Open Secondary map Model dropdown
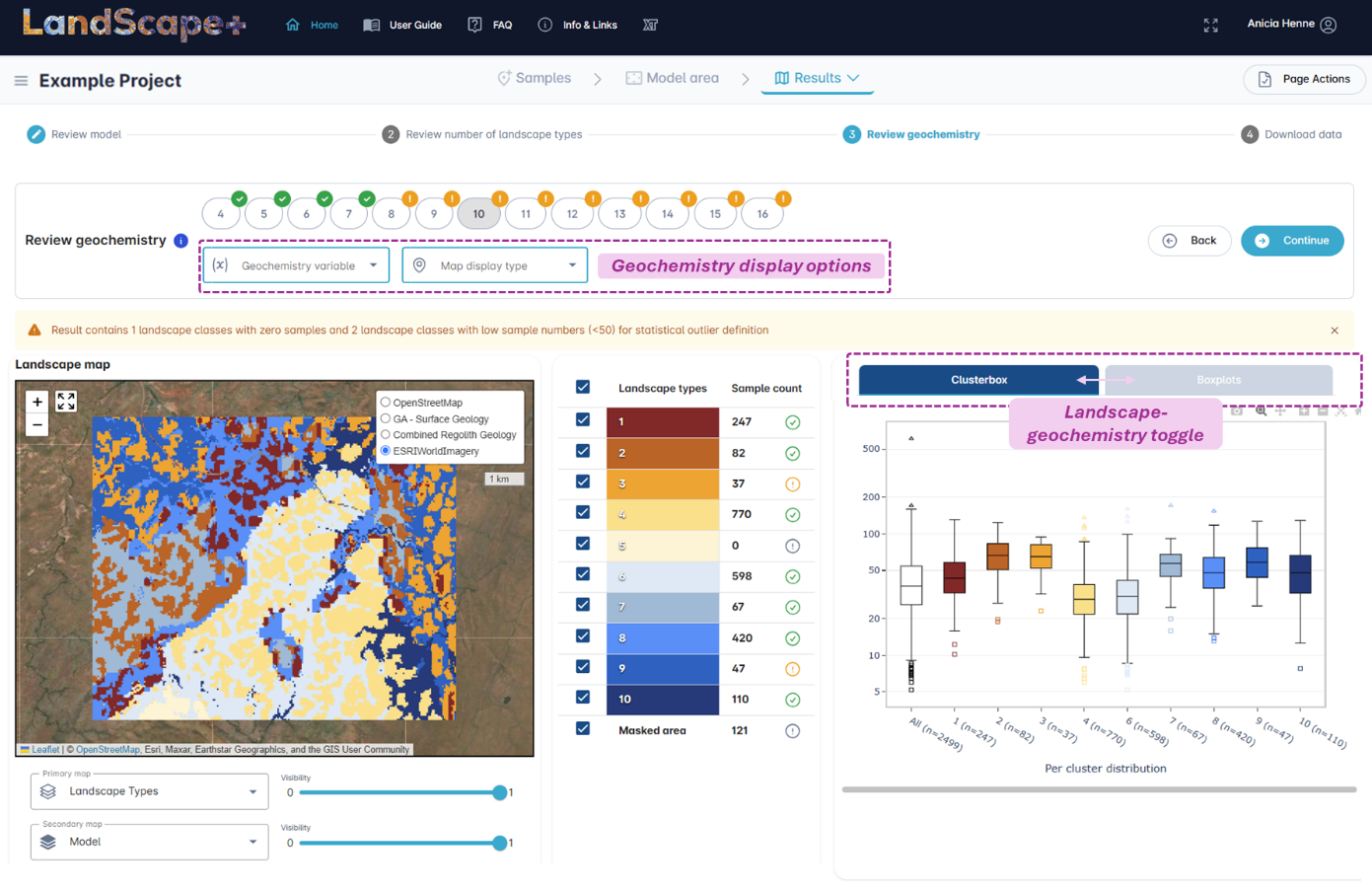Image resolution: width=1372 pixels, height=893 pixels. pyautogui.click(x=149, y=842)
